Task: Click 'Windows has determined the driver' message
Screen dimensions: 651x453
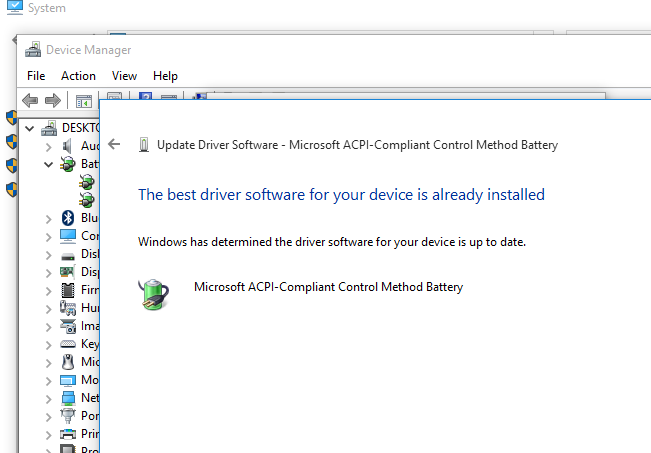Action: (332, 242)
